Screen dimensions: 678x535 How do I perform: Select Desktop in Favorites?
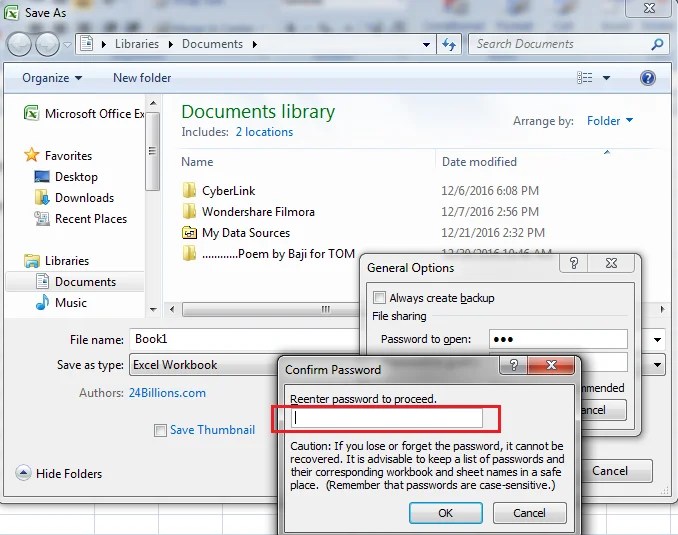point(66,177)
